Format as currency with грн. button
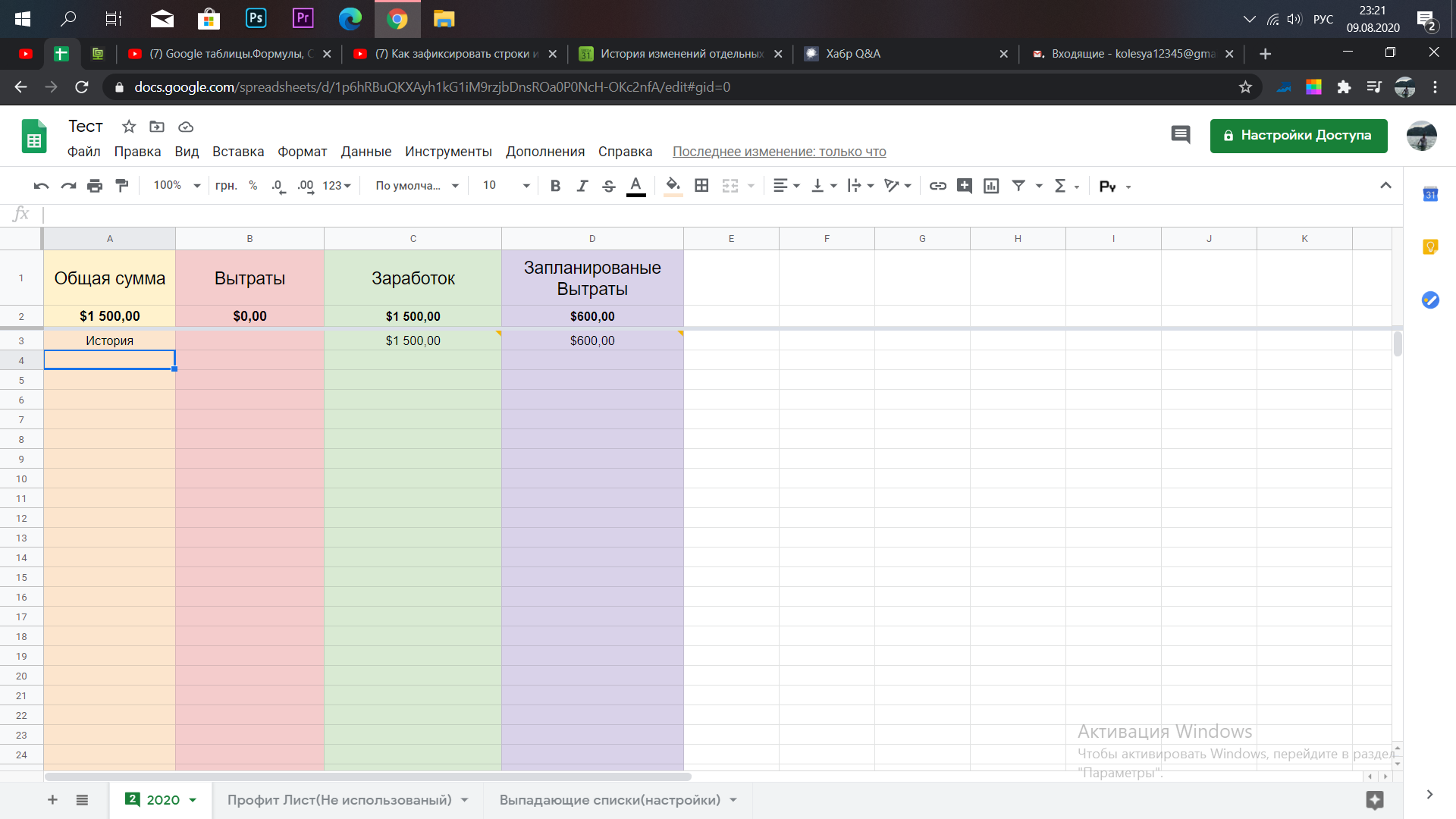This screenshot has width=1456, height=819. click(x=226, y=186)
